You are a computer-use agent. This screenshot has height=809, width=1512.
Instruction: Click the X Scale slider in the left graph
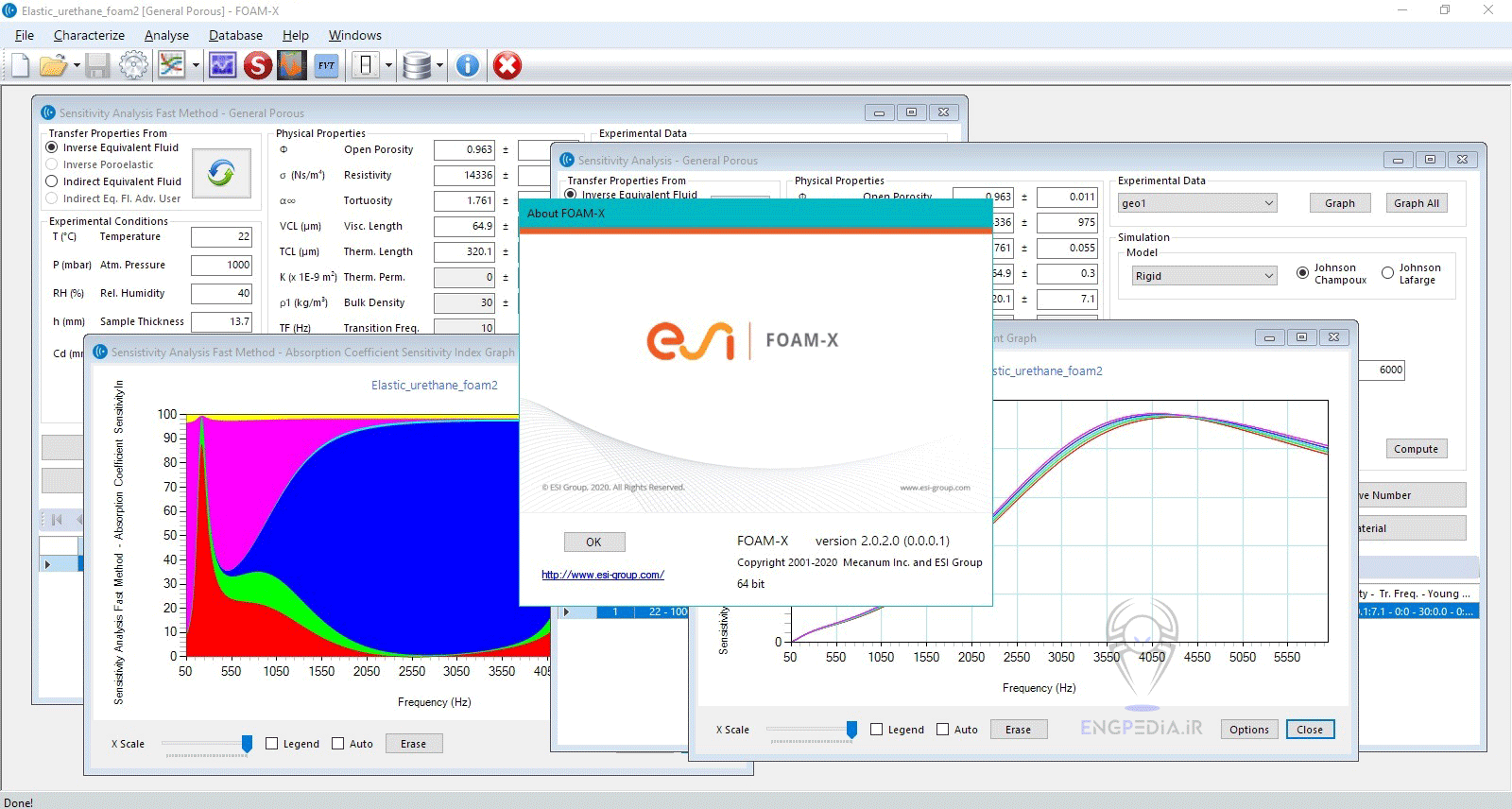pos(247,744)
